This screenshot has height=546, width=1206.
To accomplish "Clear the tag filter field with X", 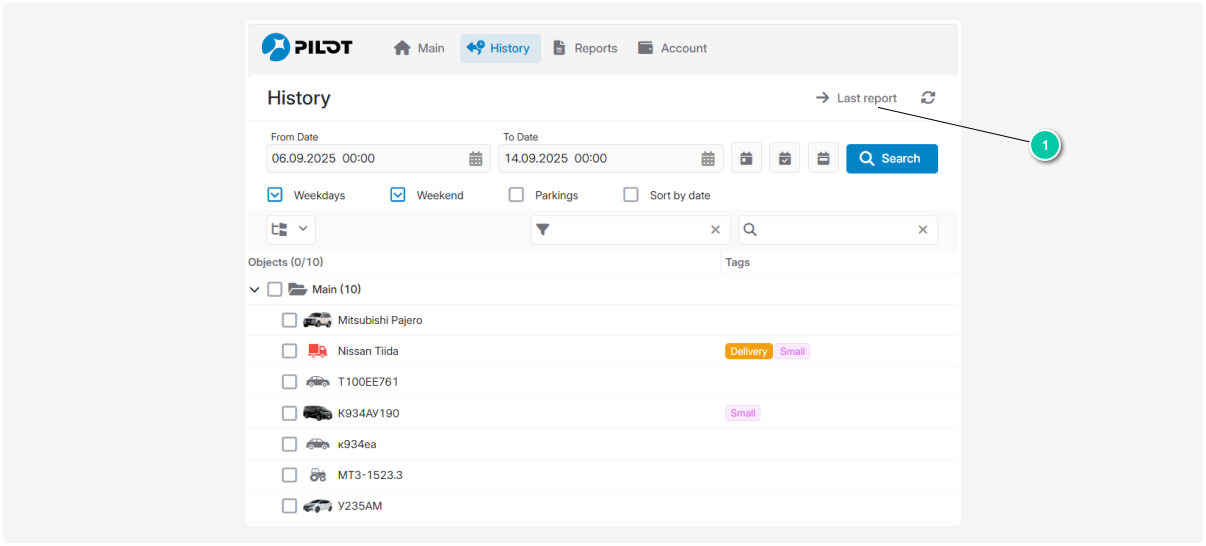I will [715, 230].
